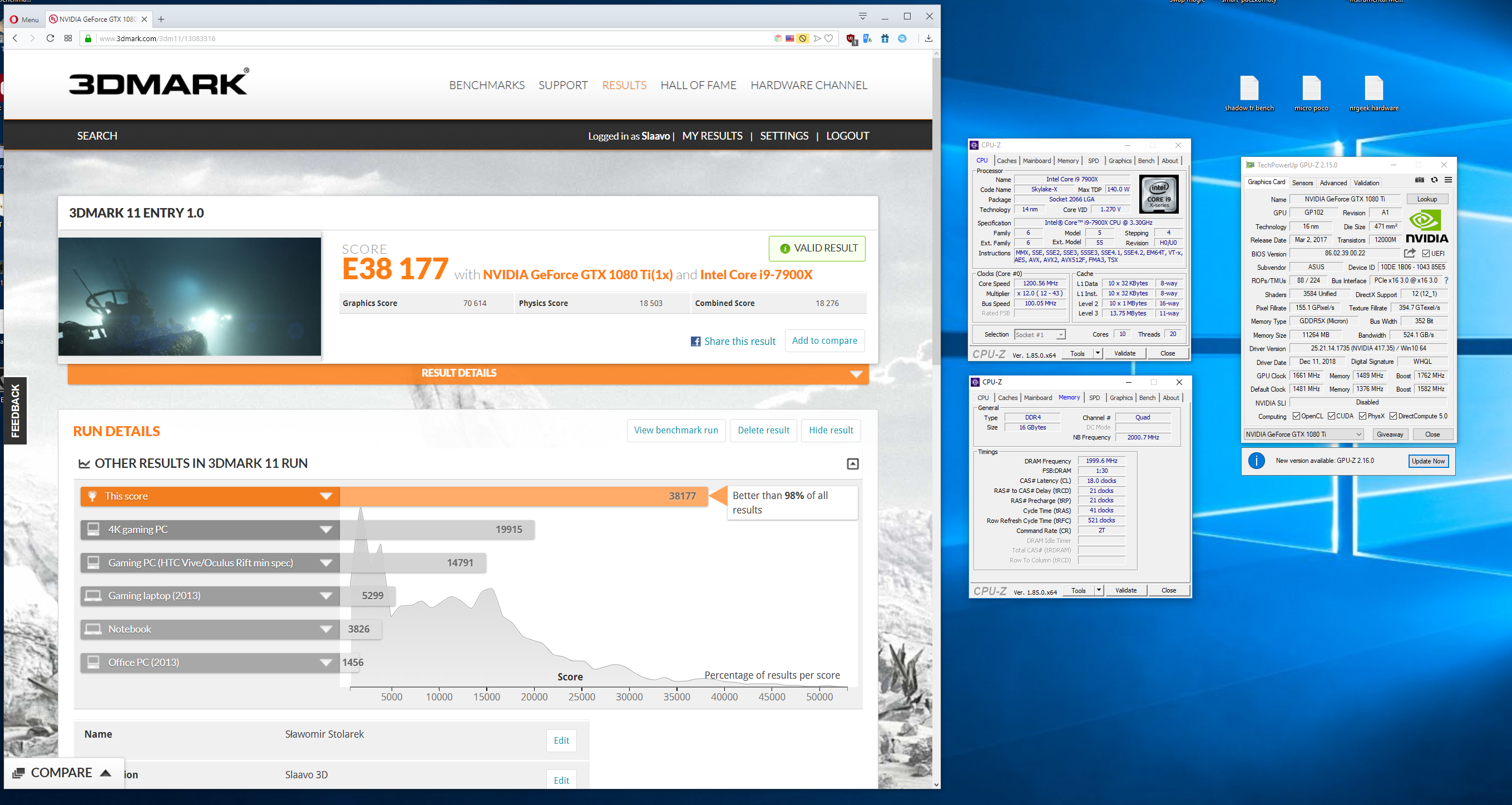Expand the Gaming laptop (2013) row
1512x805 pixels.
(327, 596)
